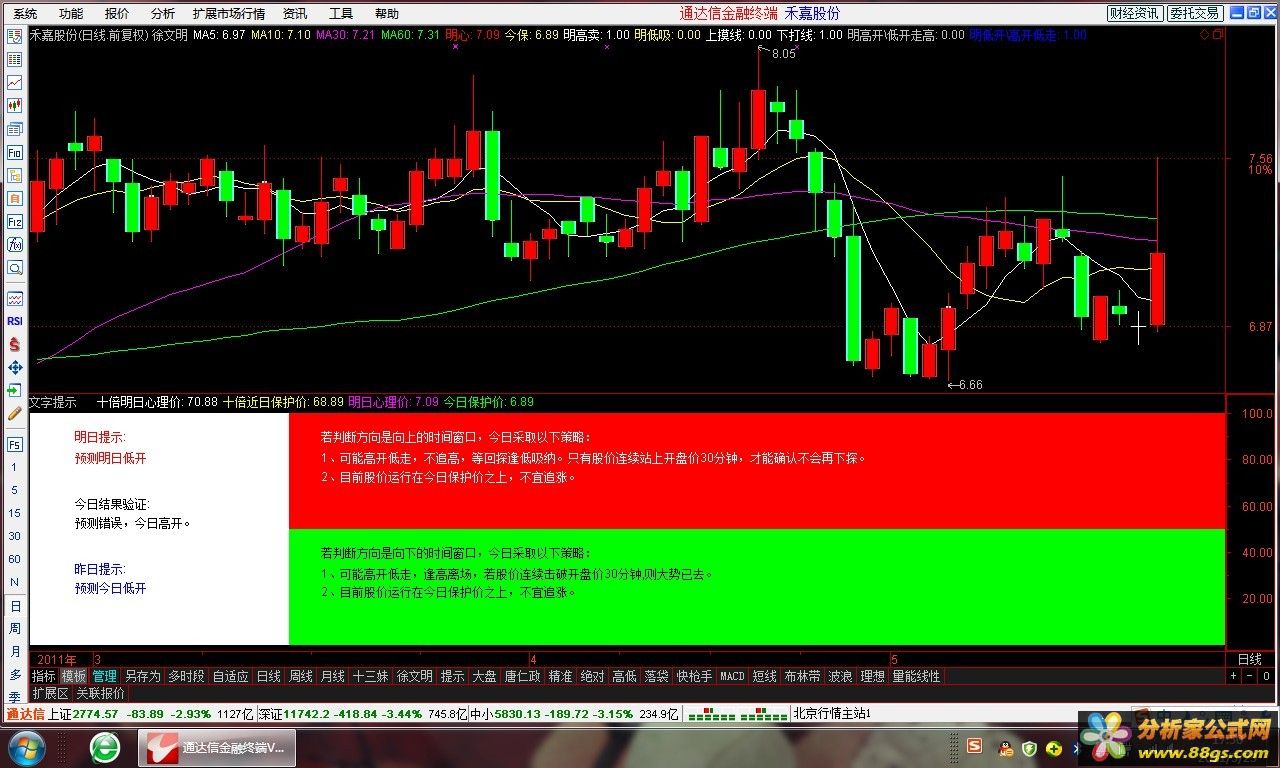Open the 系统 menu

coord(25,14)
